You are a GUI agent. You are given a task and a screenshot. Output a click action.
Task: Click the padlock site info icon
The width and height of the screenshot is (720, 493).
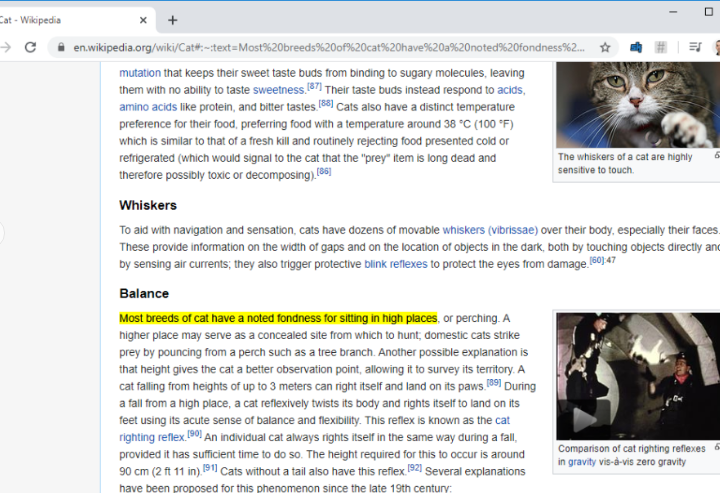coord(61,47)
